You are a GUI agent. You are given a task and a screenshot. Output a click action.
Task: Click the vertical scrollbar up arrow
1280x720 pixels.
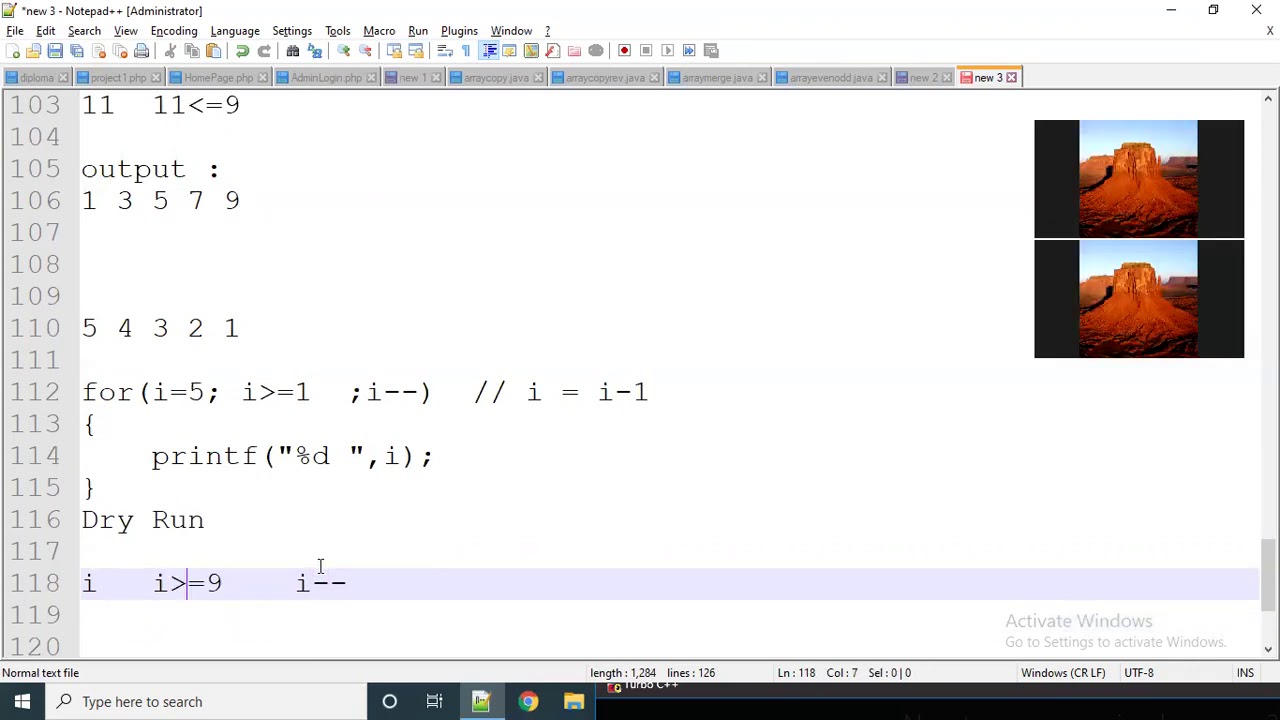(x=1269, y=99)
